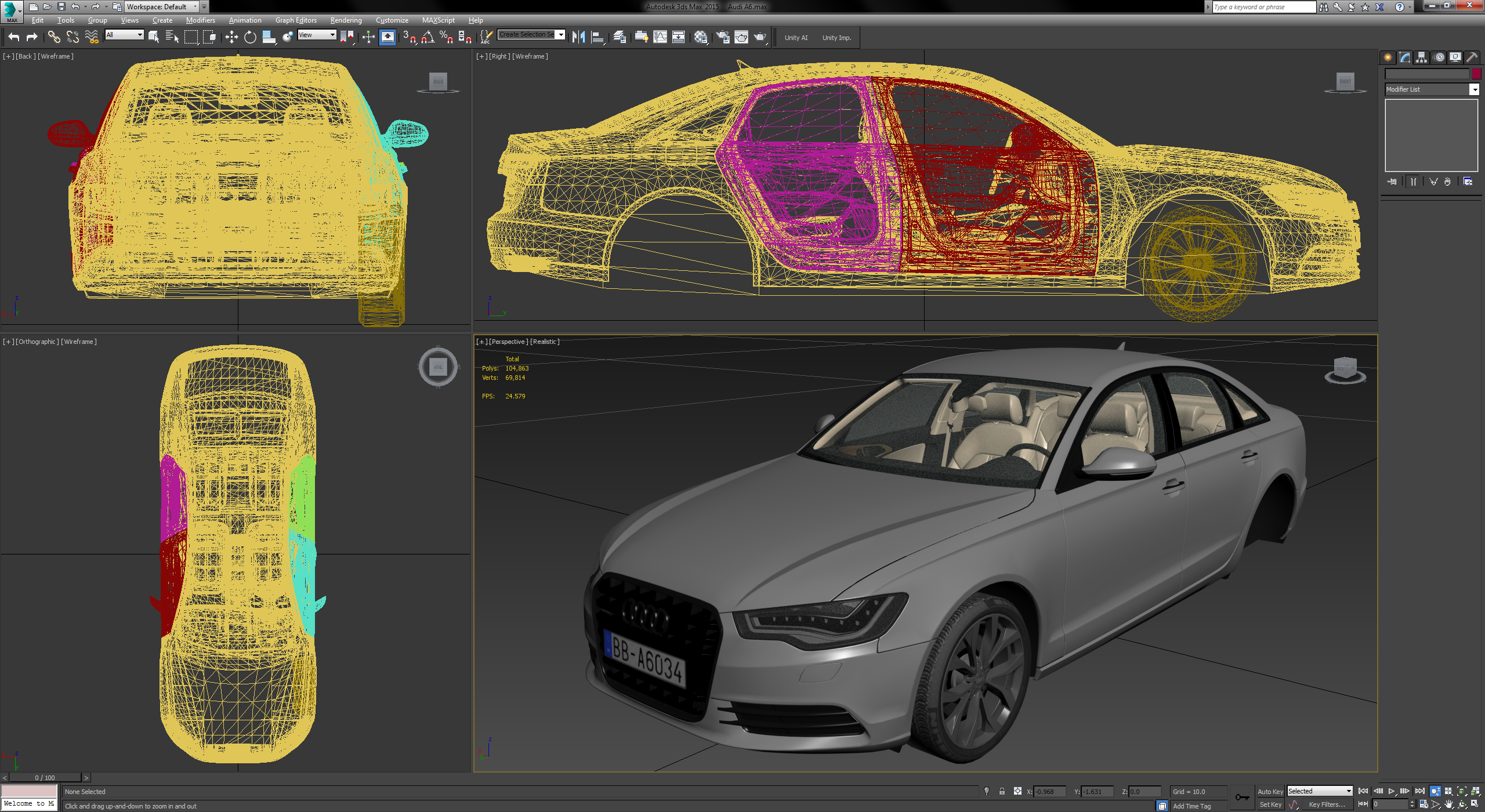1485x812 pixels.
Task: Toggle Auto Key animation mode
Action: pyautogui.click(x=1270, y=791)
